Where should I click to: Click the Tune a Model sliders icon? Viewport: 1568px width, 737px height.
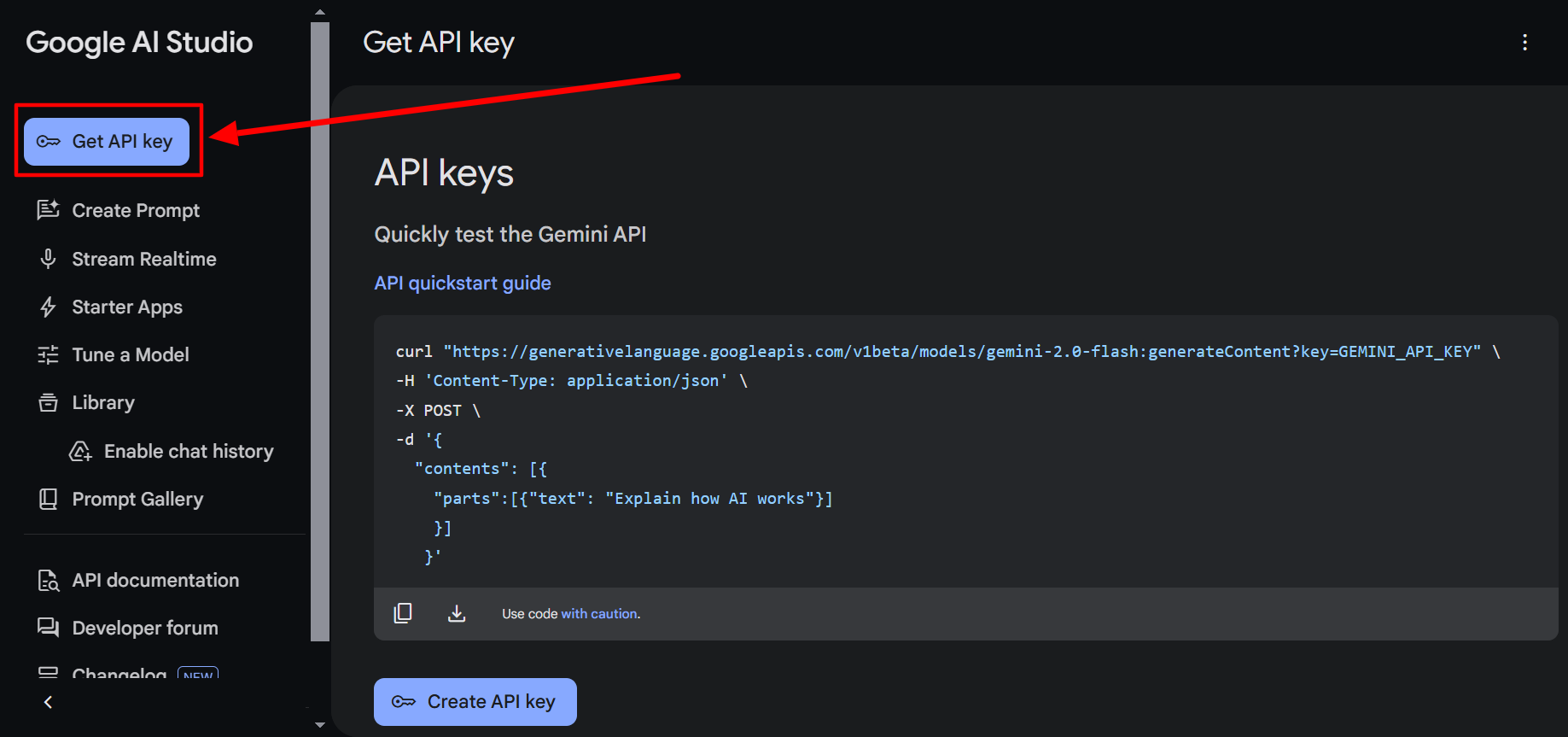[x=48, y=354]
